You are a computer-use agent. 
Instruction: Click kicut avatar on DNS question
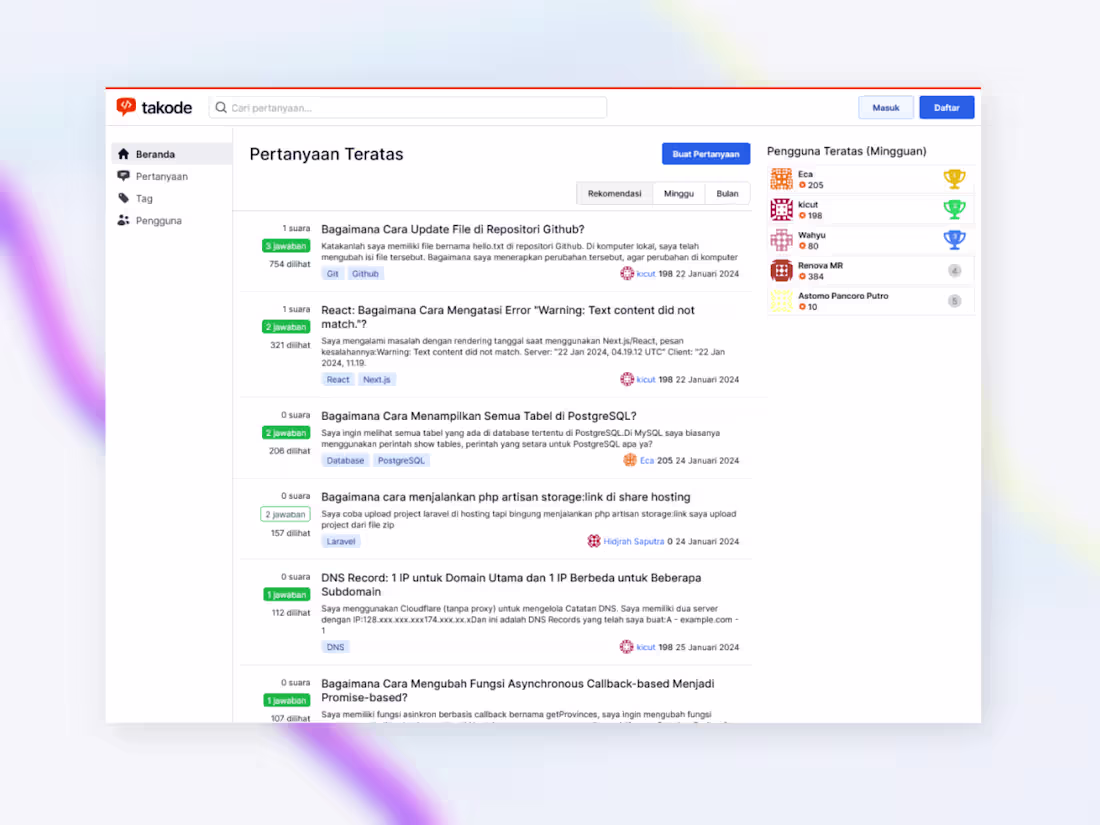[x=626, y=647]
